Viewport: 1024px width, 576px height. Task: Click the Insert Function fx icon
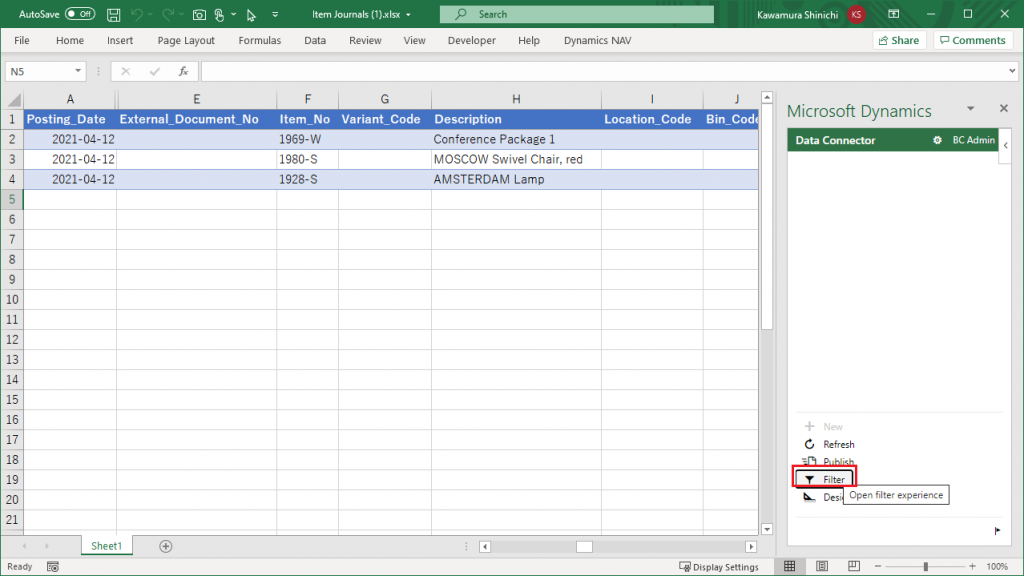click(184, 71)
